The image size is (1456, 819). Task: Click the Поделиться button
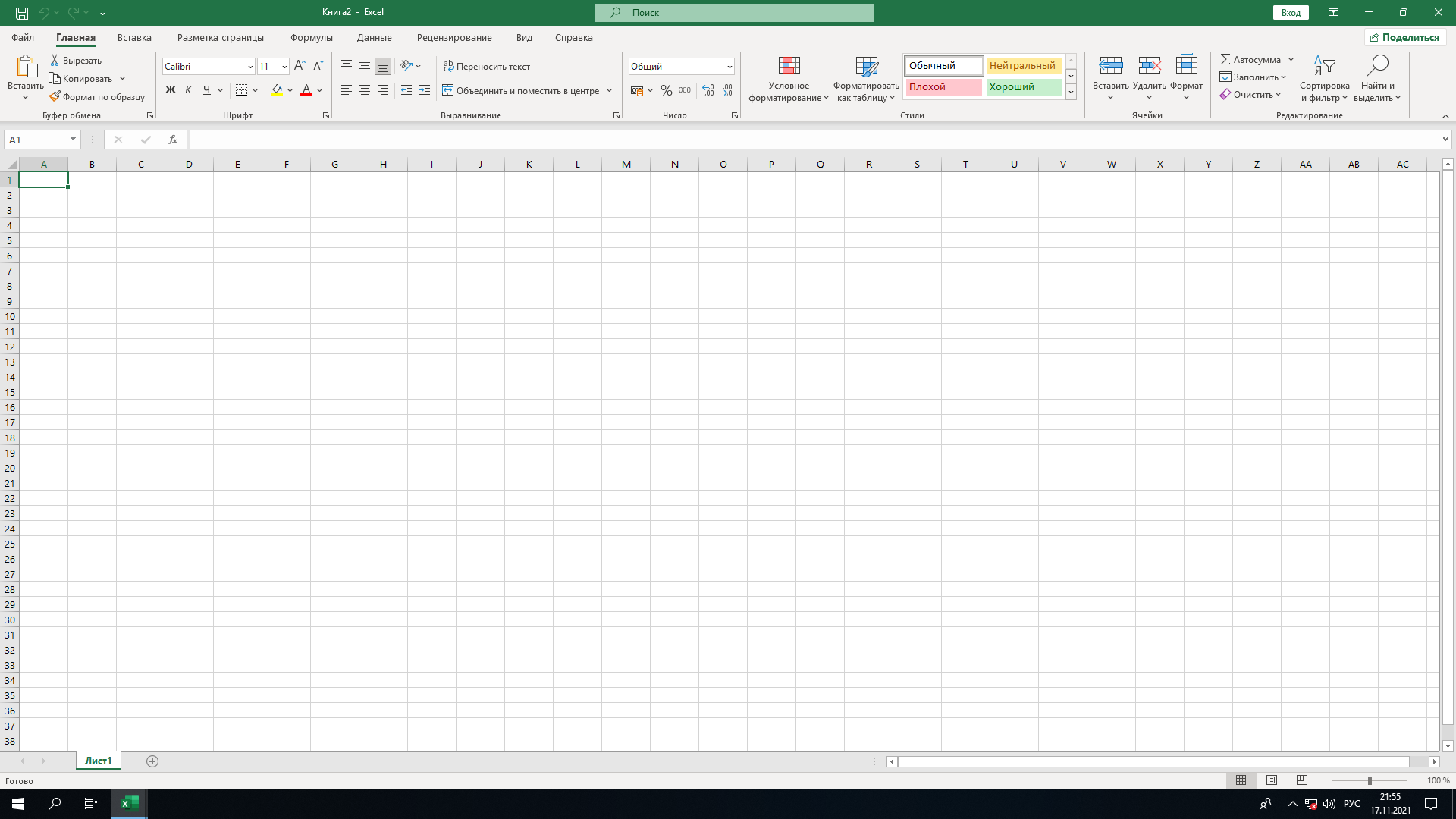1405,37
